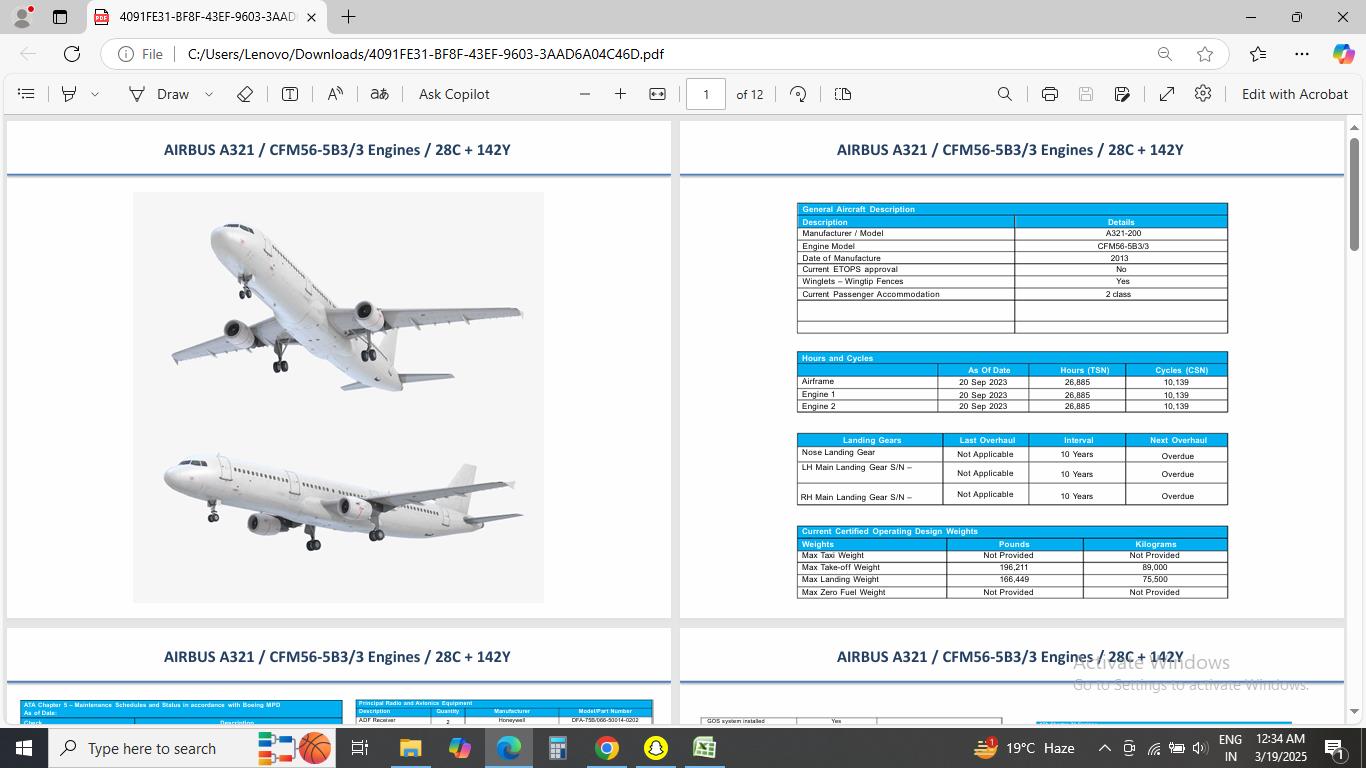Expand Draw tool options dropdown

(x=209, y=94)
